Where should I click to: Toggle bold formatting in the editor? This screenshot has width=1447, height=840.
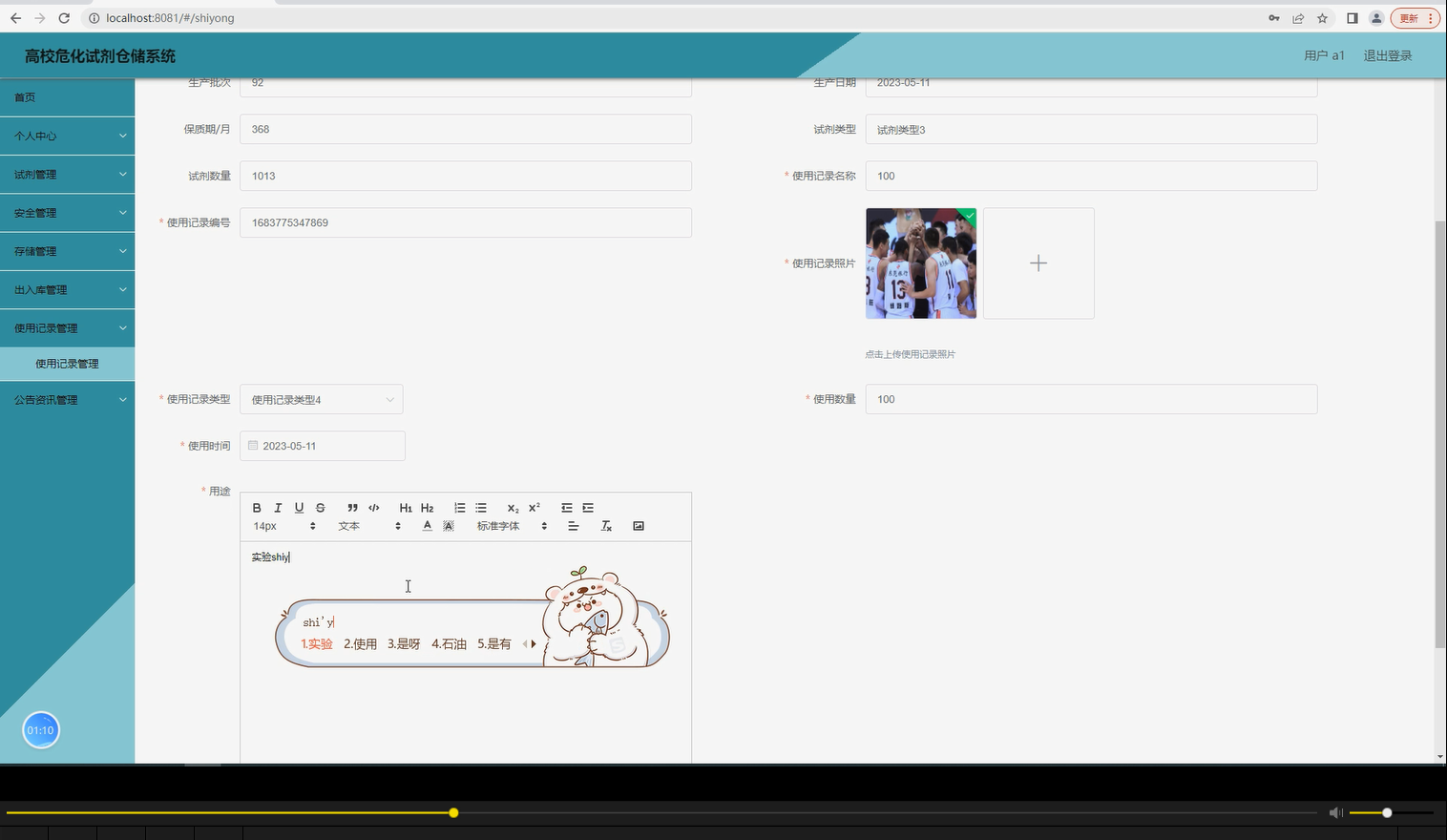pyautogui.click(x=257, y=507)
